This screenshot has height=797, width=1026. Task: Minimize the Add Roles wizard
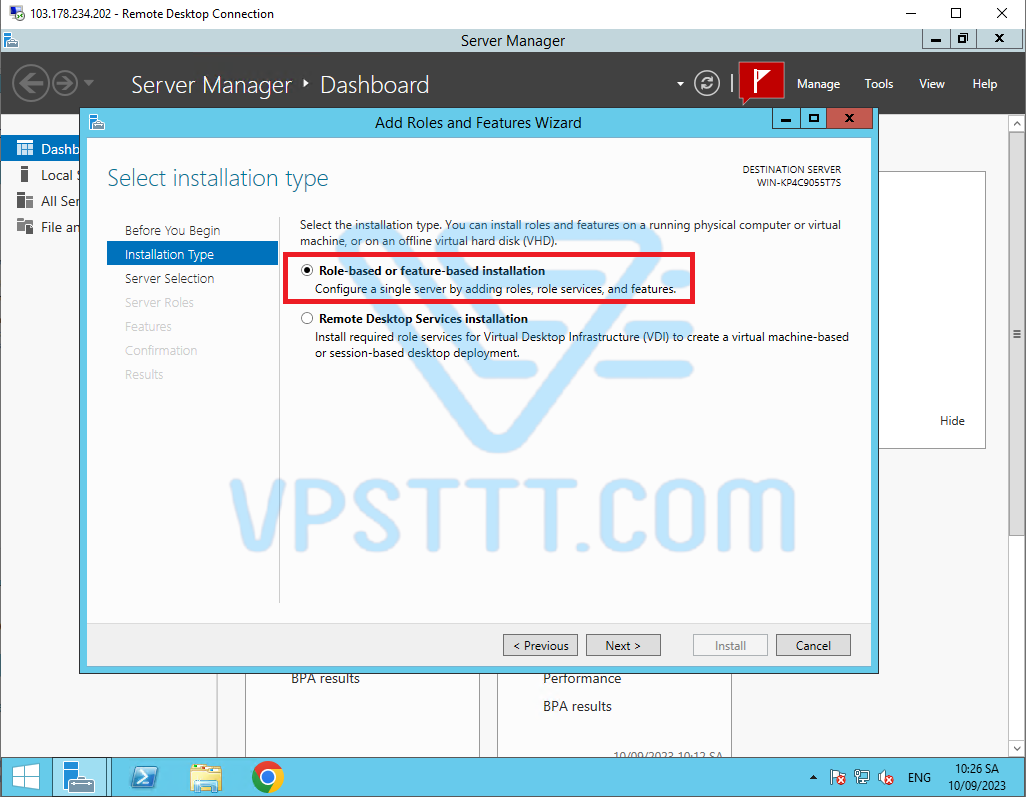pos(786,118)
